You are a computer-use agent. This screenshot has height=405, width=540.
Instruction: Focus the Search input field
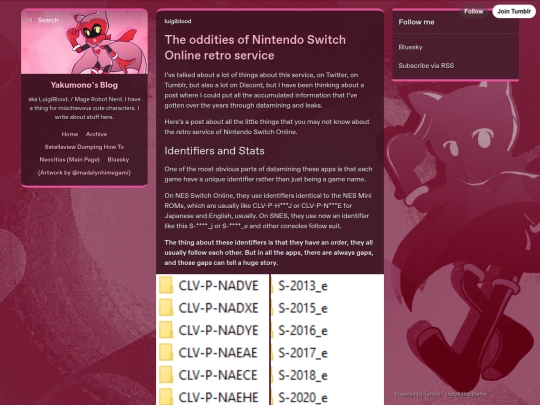(x=48, y=20)
